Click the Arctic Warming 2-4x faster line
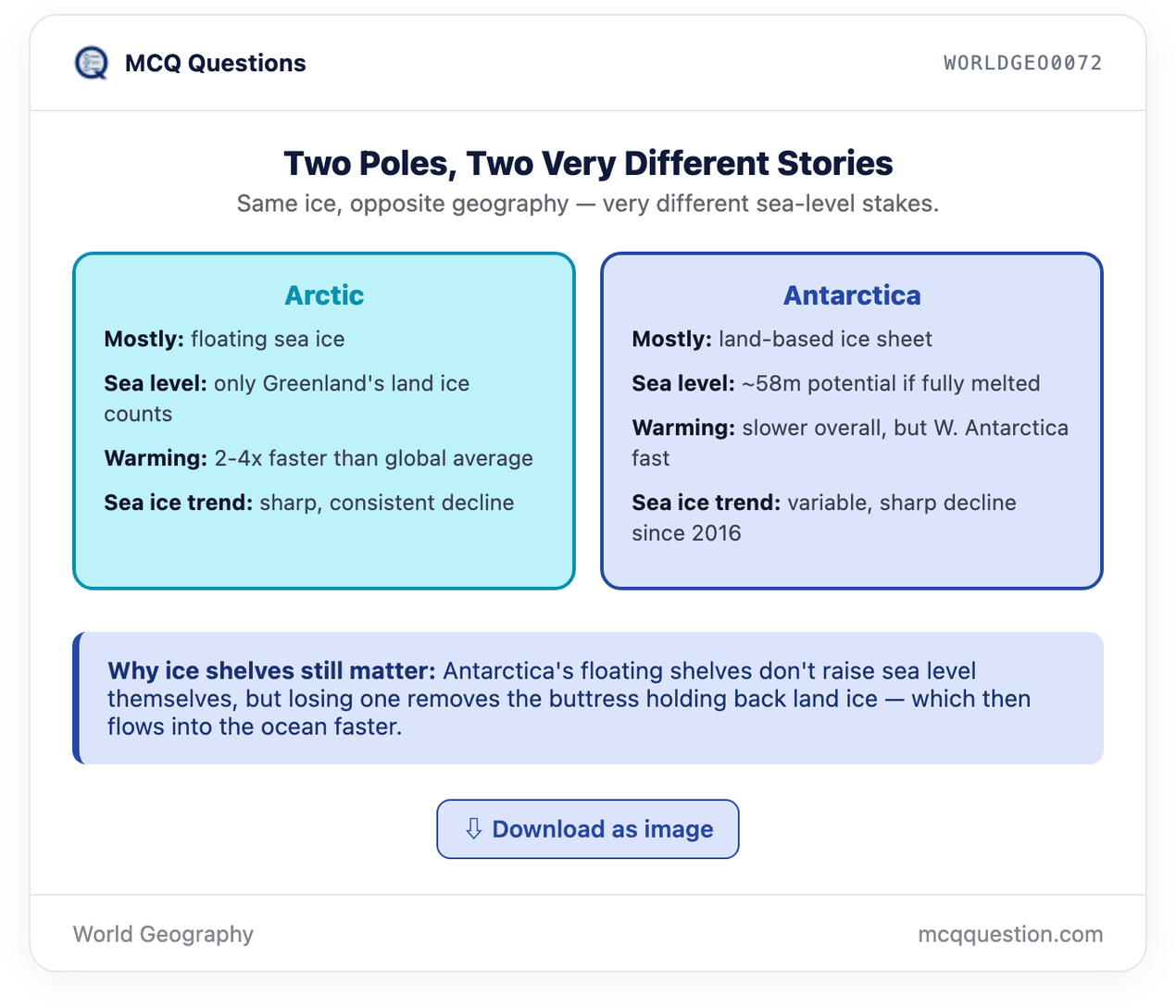The image size is (1176, 1008). tap(319, 458)
